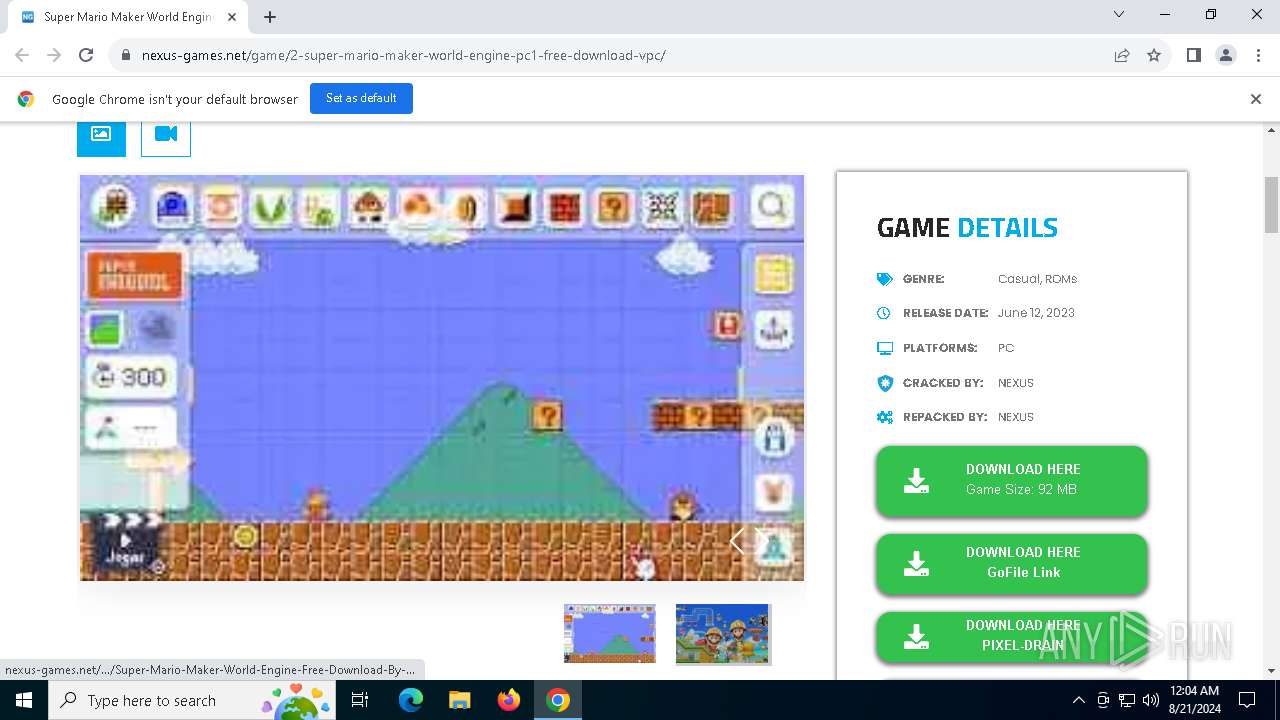Open File Explorer from the taskbar
Image resolution: width=1280 pixels, height=720 pixels.
click(459, 700)
